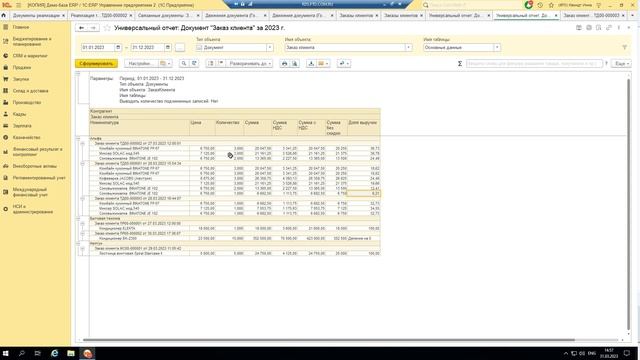
Task: Open the Настройки report settings button
Action: [x=140, y=64]
